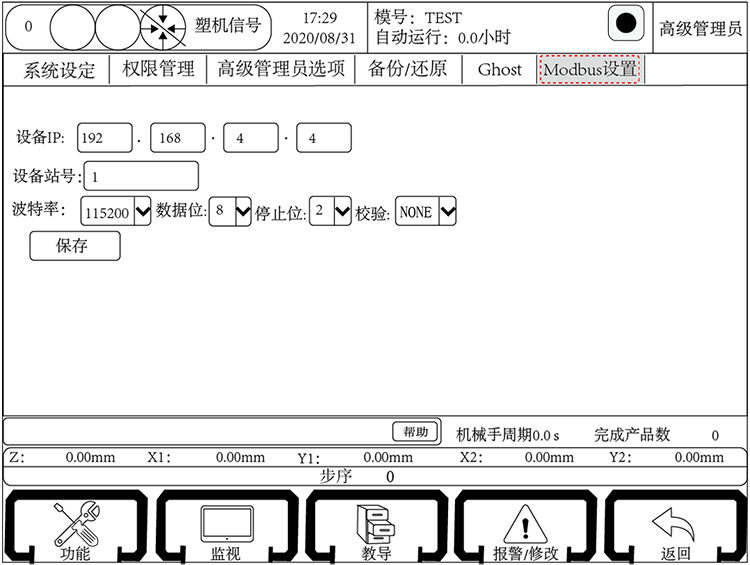750x565 pixels.
Task: Click the first empty circle status indicator
Action: click(x=71, y=26)
